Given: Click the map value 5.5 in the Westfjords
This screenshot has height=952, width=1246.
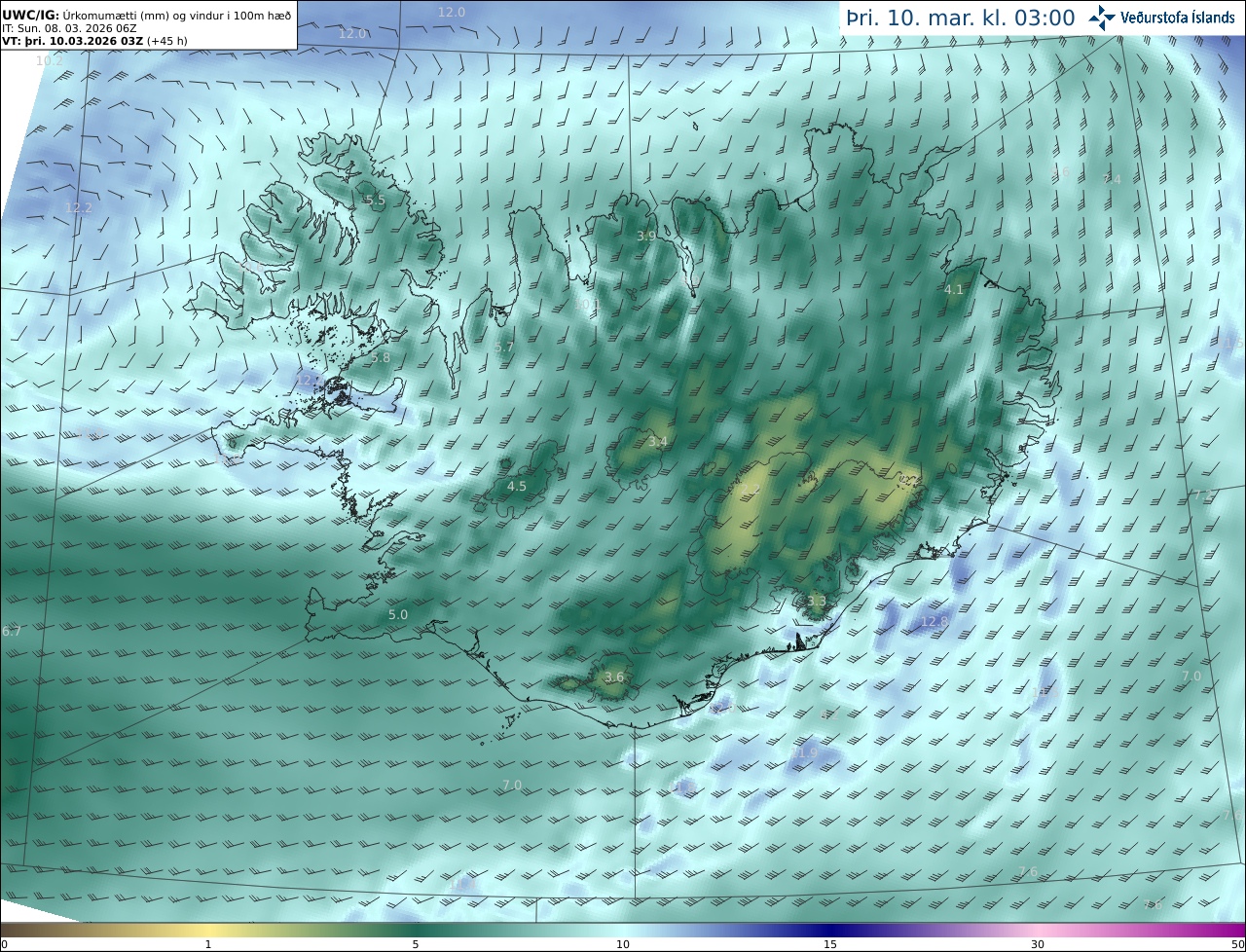Looking at the screenshot, I should [375, 201].
